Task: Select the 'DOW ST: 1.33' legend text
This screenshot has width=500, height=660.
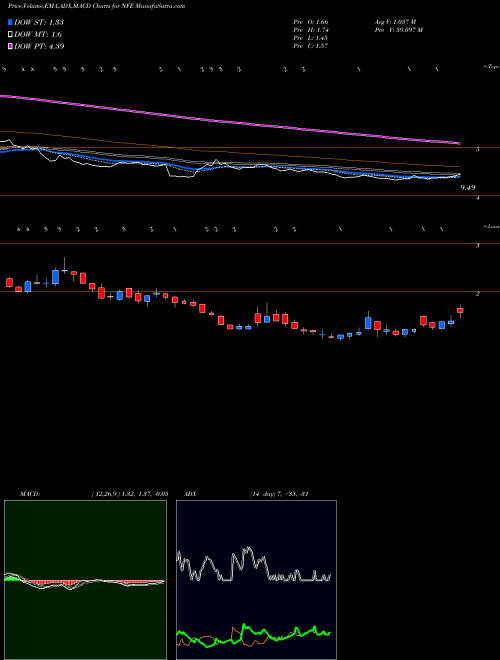Action: tap(39, 22)
